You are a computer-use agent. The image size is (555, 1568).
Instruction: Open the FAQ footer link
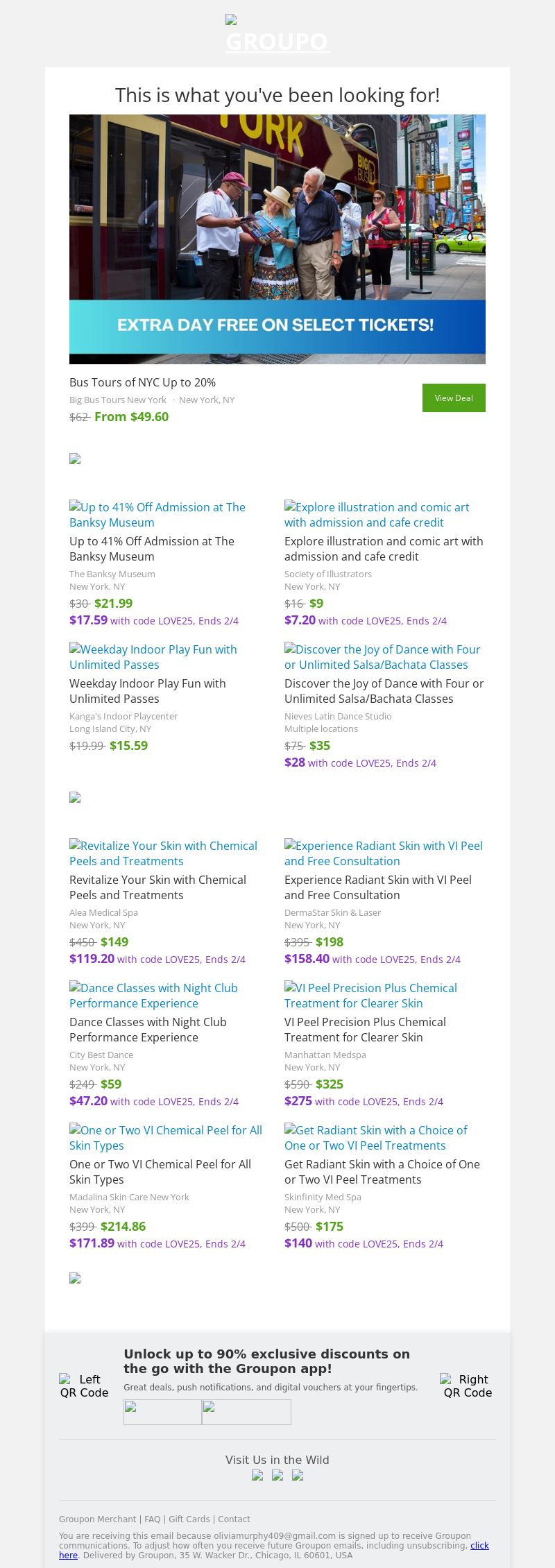153,1519
